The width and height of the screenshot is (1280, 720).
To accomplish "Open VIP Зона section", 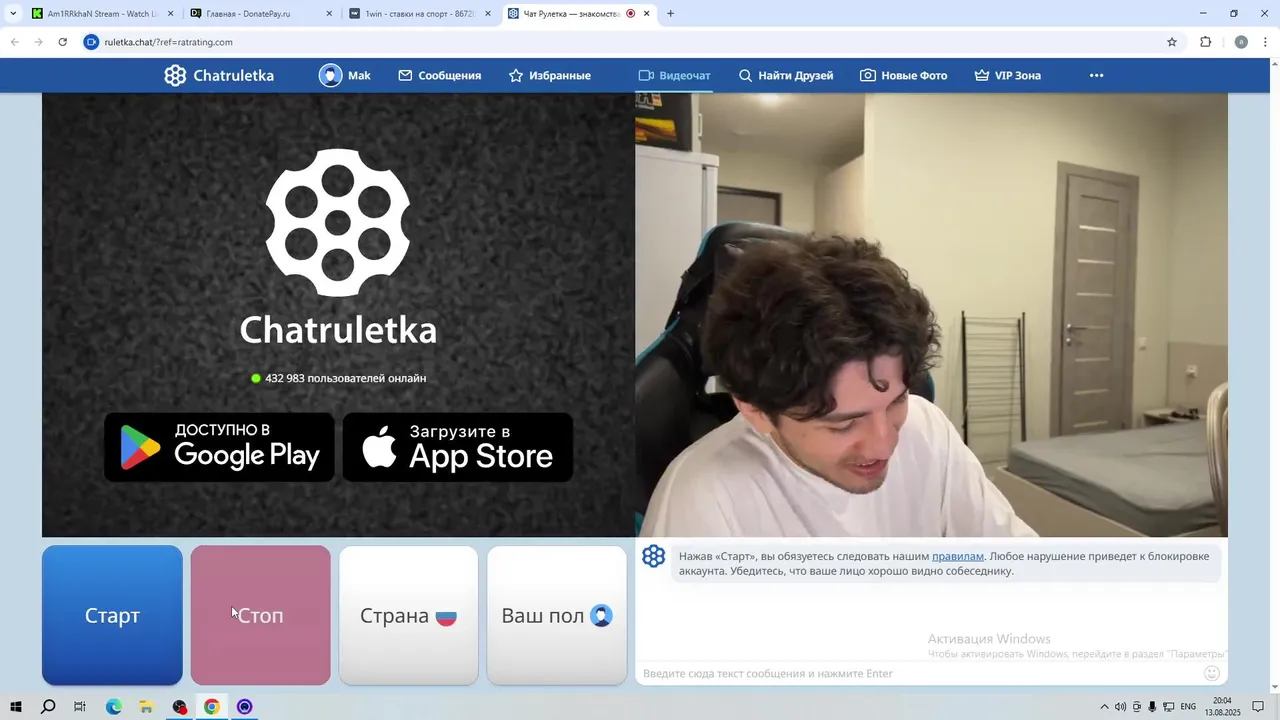I will [x=1007, y=76].
